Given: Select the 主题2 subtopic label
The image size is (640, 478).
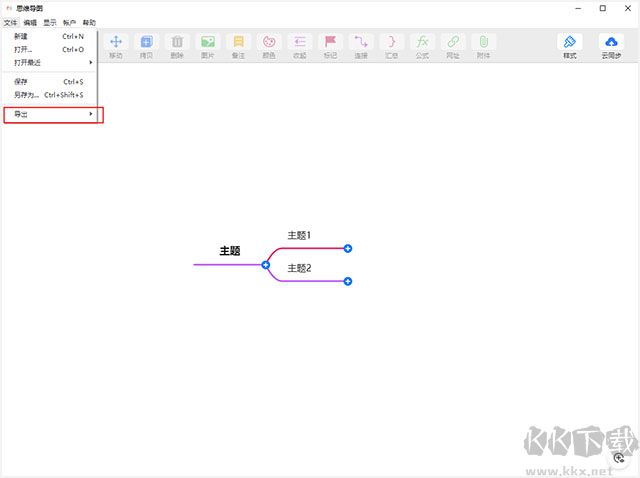Looking at the screenshot, I should [299, 268].
